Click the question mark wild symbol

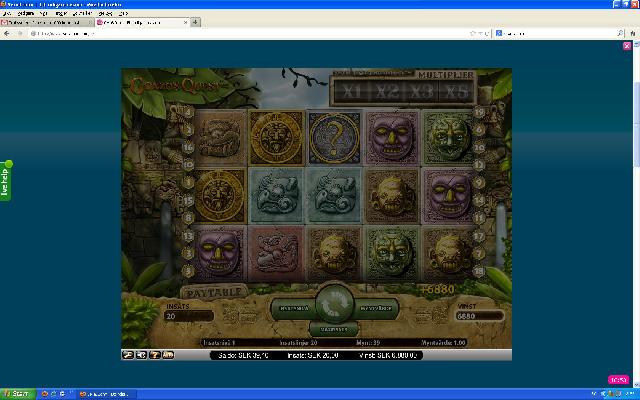coord(334,138)
